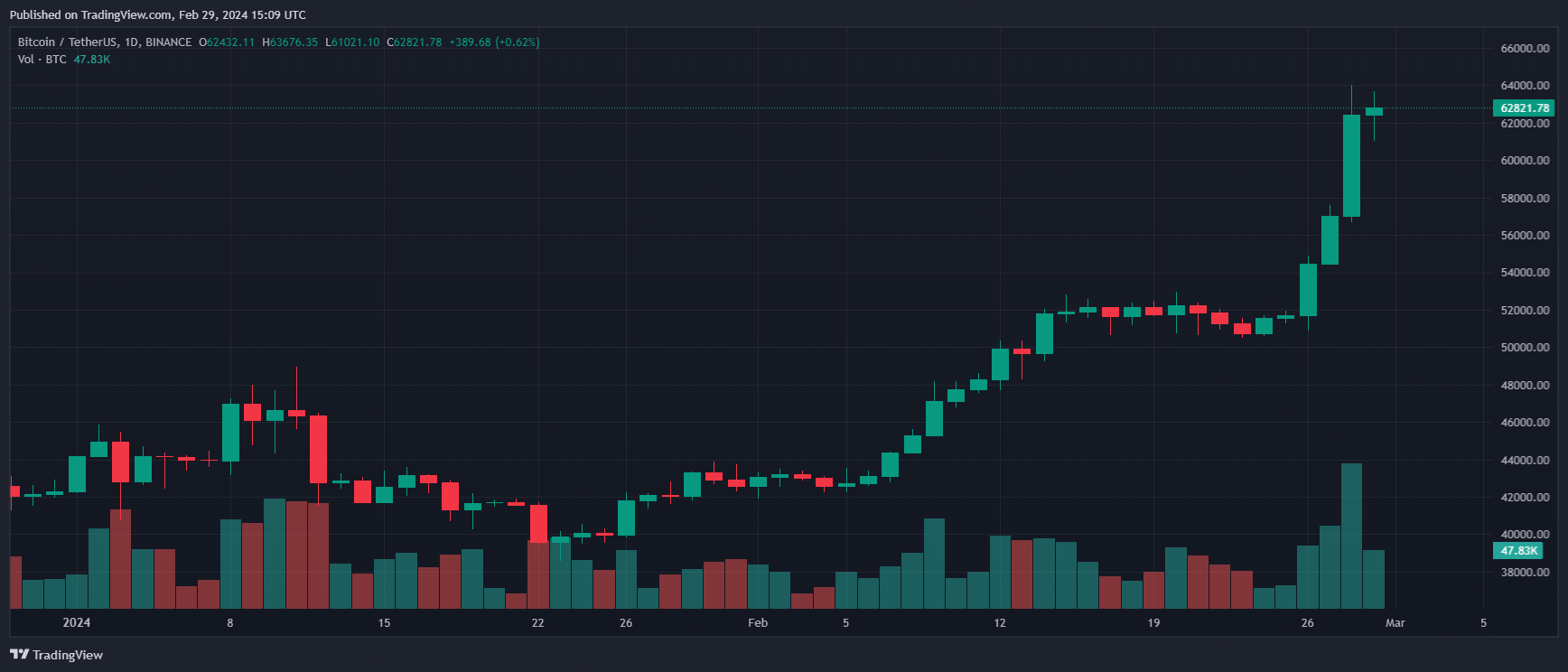The width and height of the screenshot is (1568, 672).
Task: Select the Feb label on time axis
Action: [758, 623]
